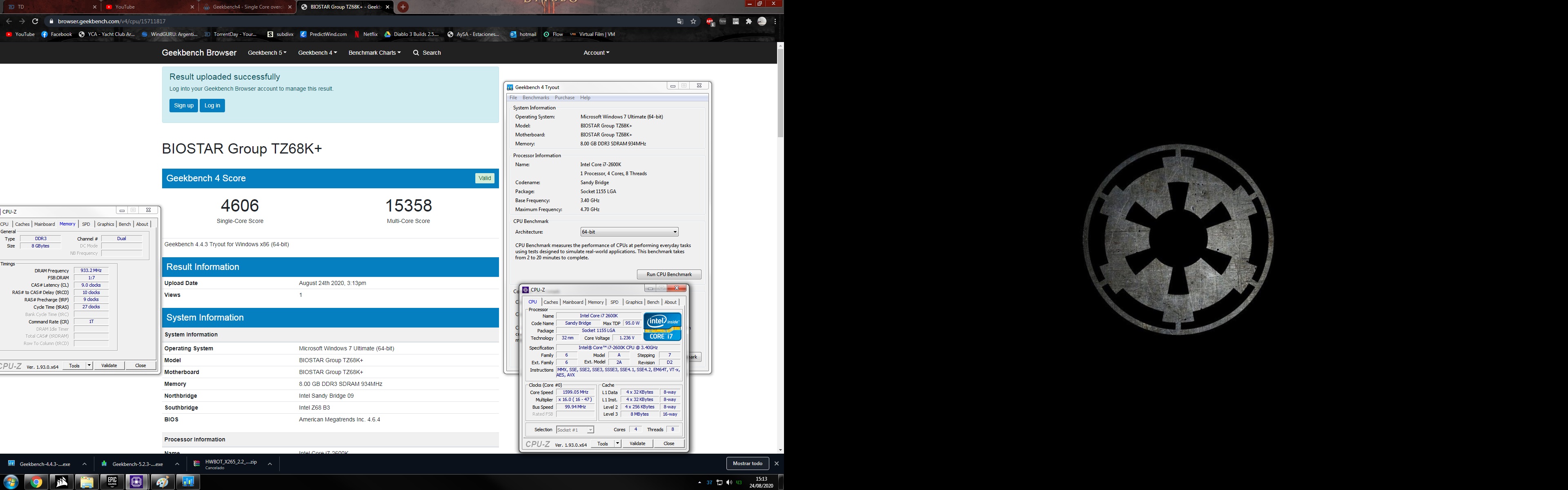The image size is (1568, 490).
Task: Click Run CPU Benchmark button
Action: pyautogui.click(x=669, y=274)
